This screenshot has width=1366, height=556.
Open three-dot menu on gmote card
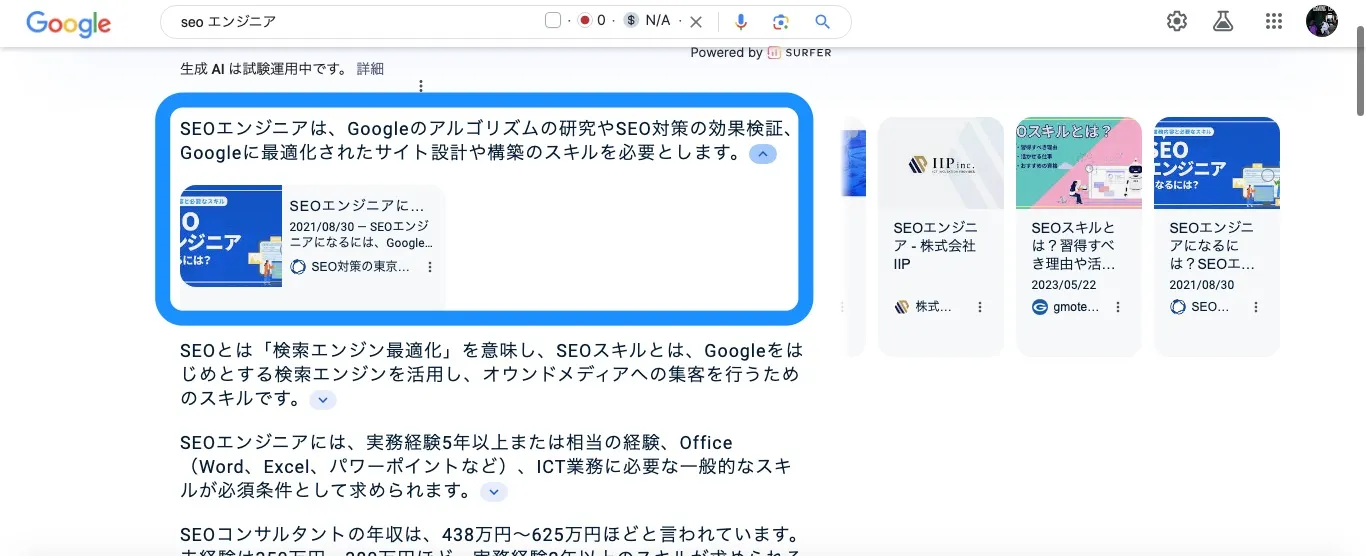[x=1118, y=307]
